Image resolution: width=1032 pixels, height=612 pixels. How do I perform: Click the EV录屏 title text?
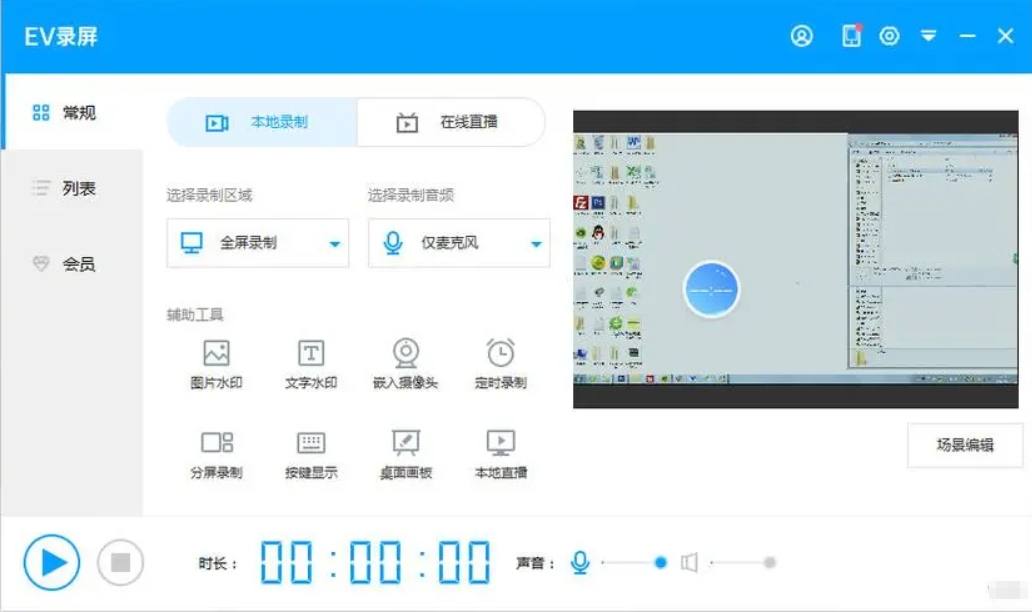click(61, 36)
